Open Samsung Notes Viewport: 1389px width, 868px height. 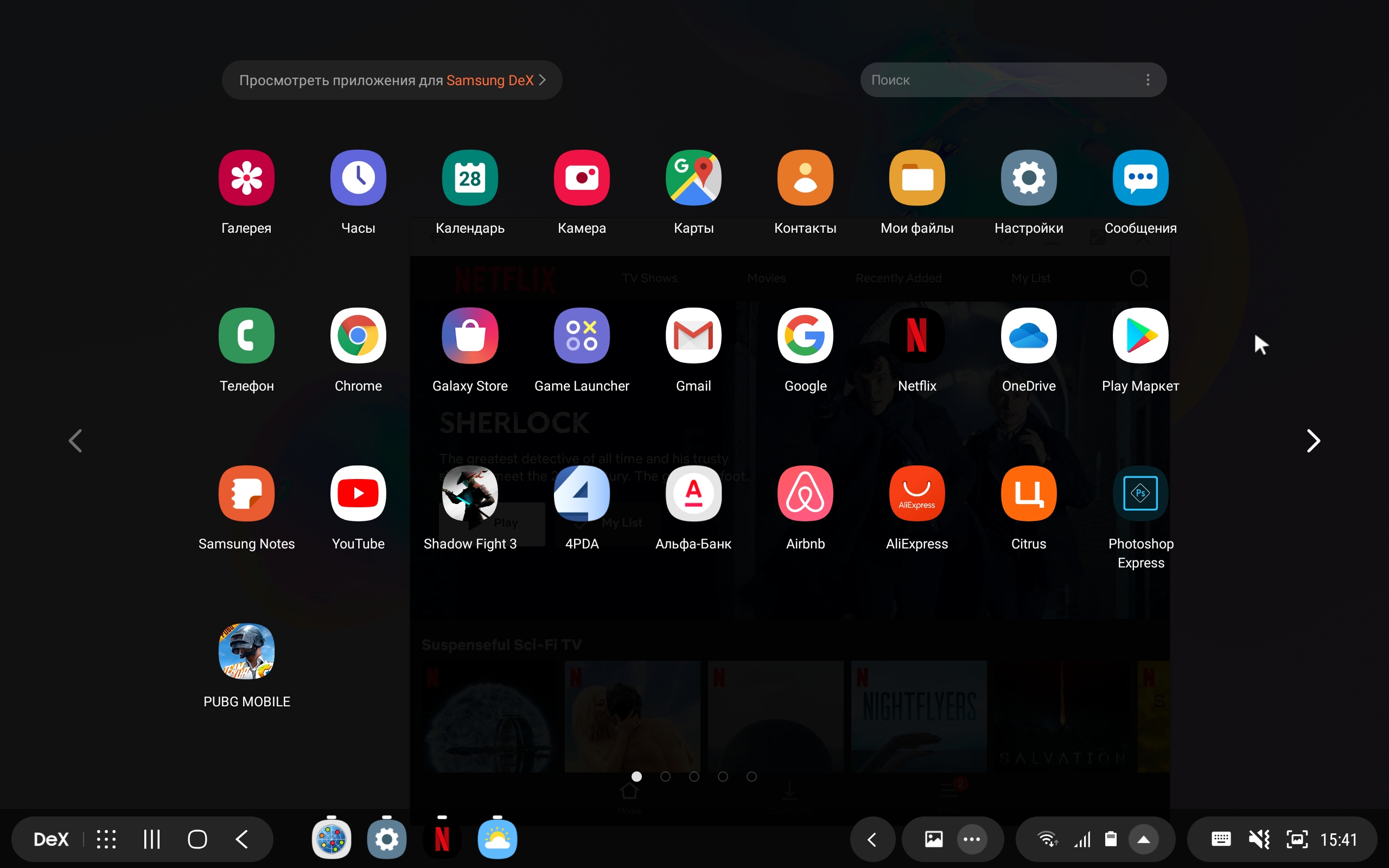pyautogui.click(x=246, y=494)
